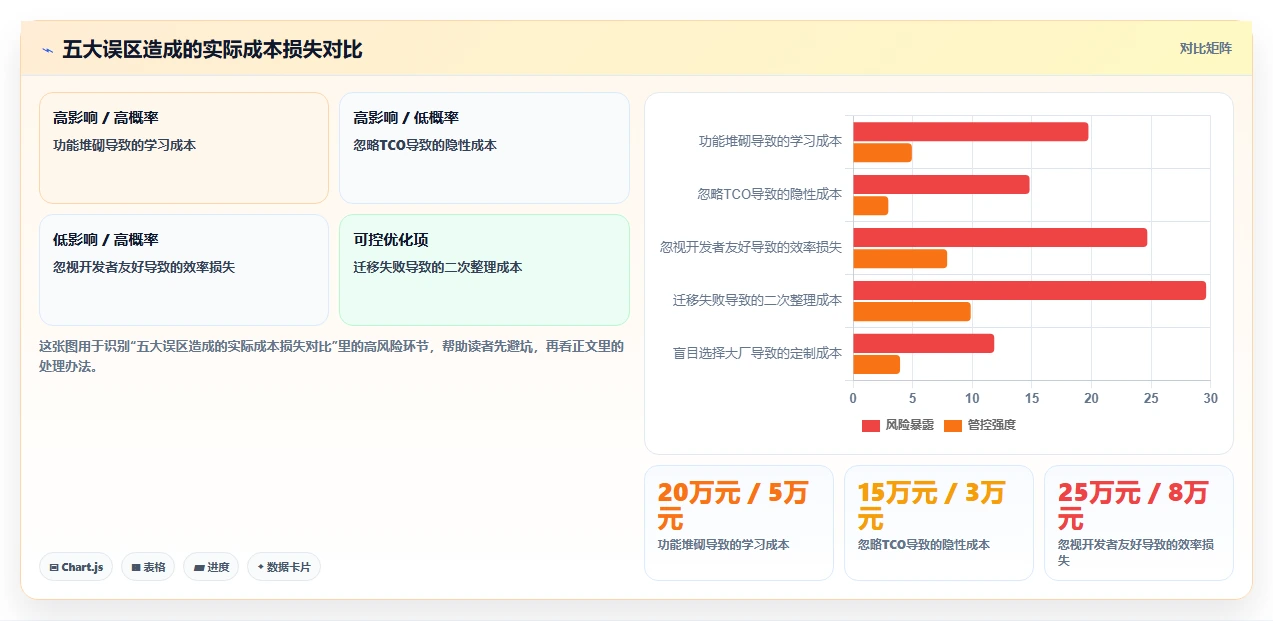Click the blue icon beside the card title

click(47, 50)
